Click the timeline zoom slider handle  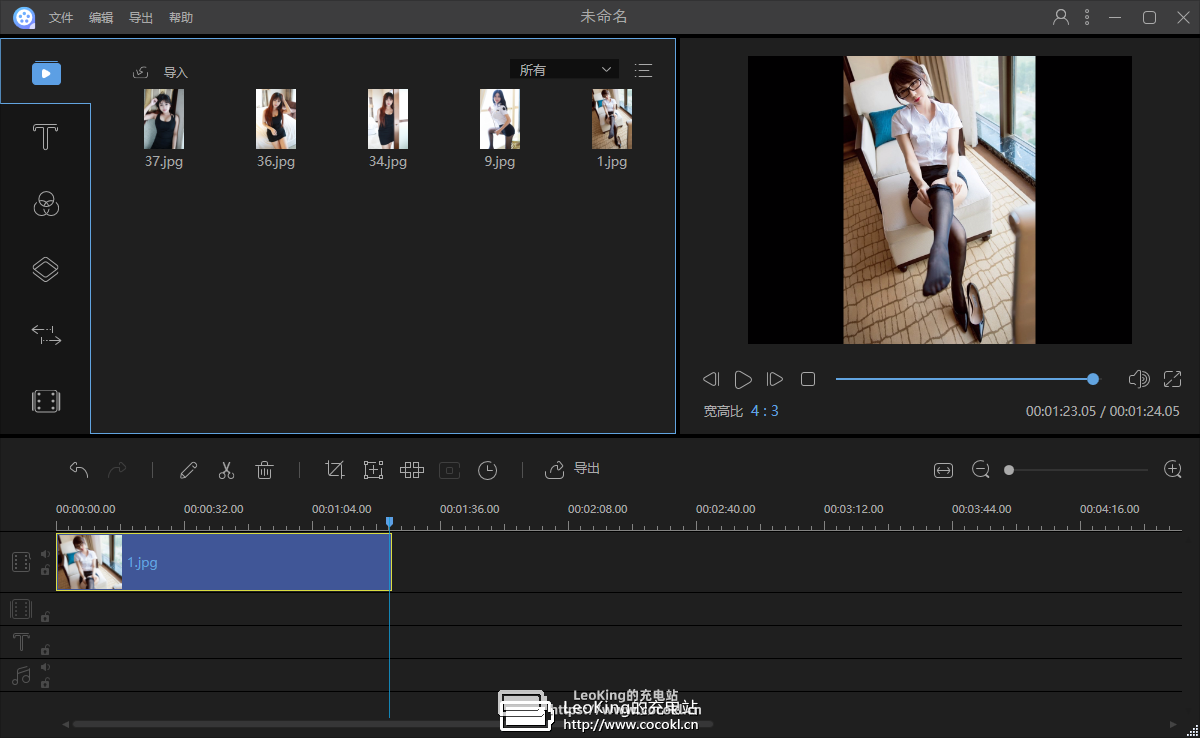coord(1009,469)
